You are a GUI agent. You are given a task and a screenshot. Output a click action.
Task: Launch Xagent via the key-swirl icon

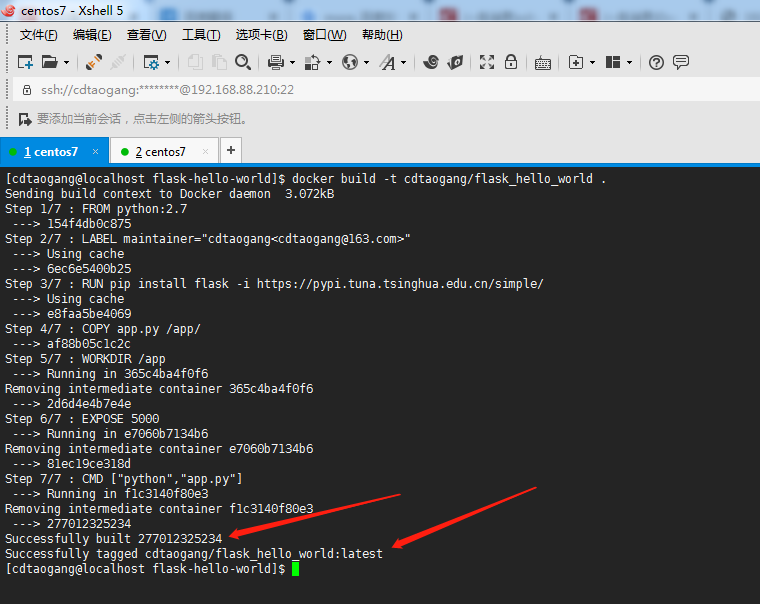point(455,63)
